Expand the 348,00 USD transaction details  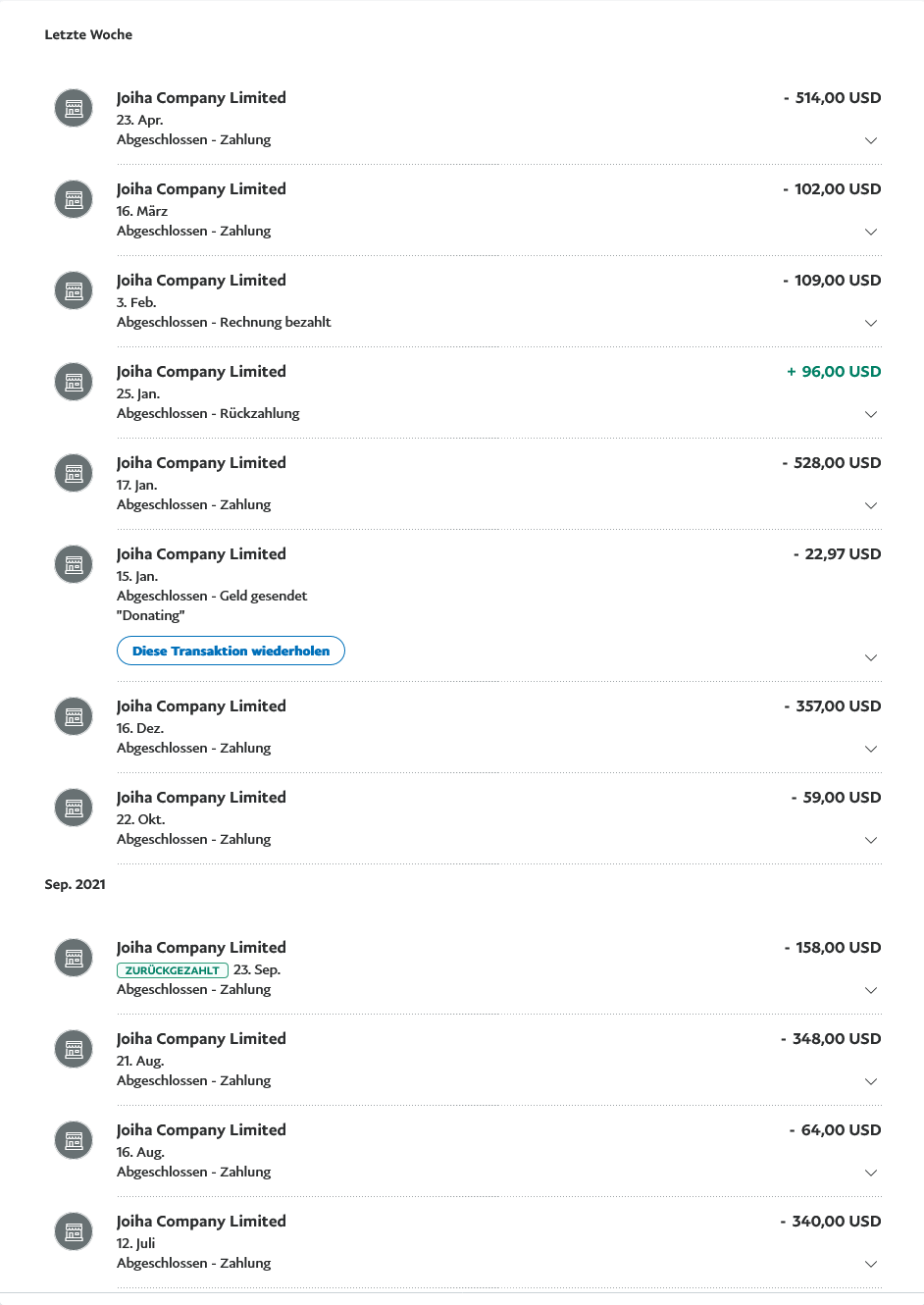click(x=870, y=1081)
